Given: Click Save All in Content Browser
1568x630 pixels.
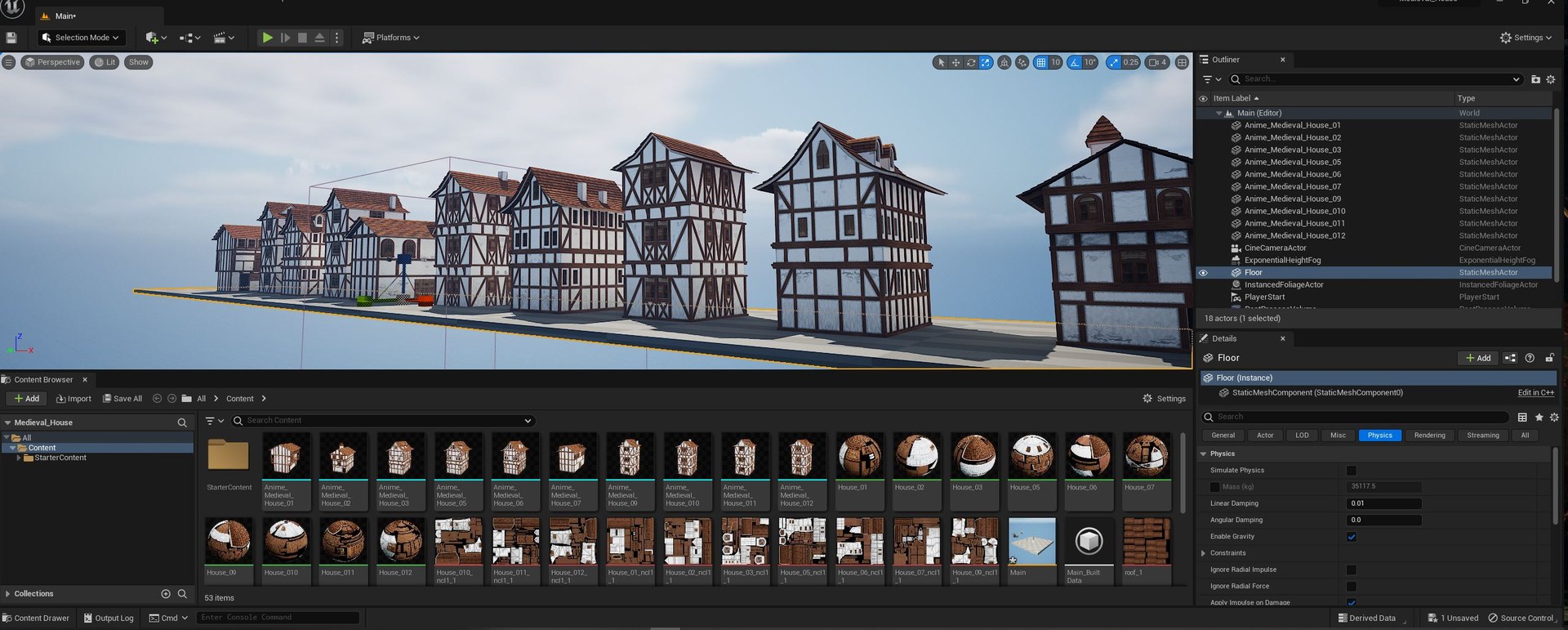Looking at the screenshot, I should [122, 399].
